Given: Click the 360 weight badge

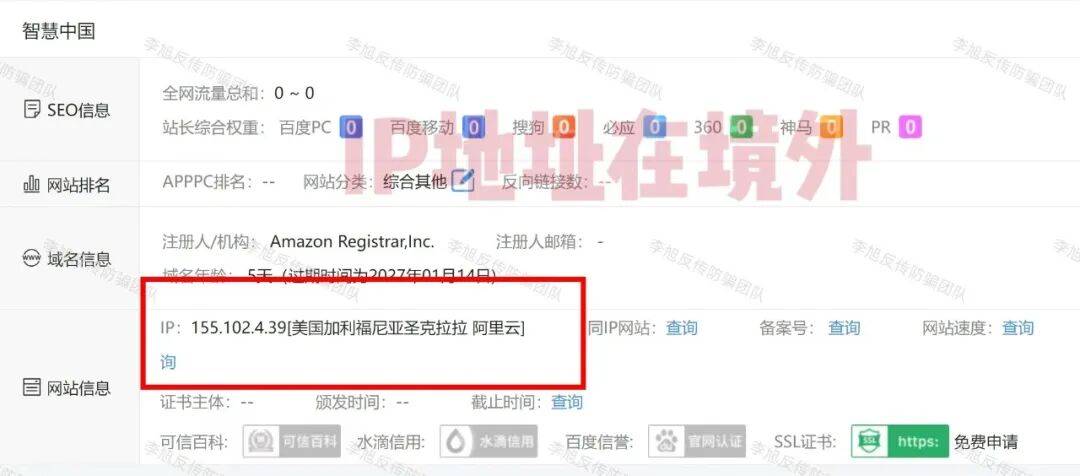Looking at the screenshot, I should [741, 127].
